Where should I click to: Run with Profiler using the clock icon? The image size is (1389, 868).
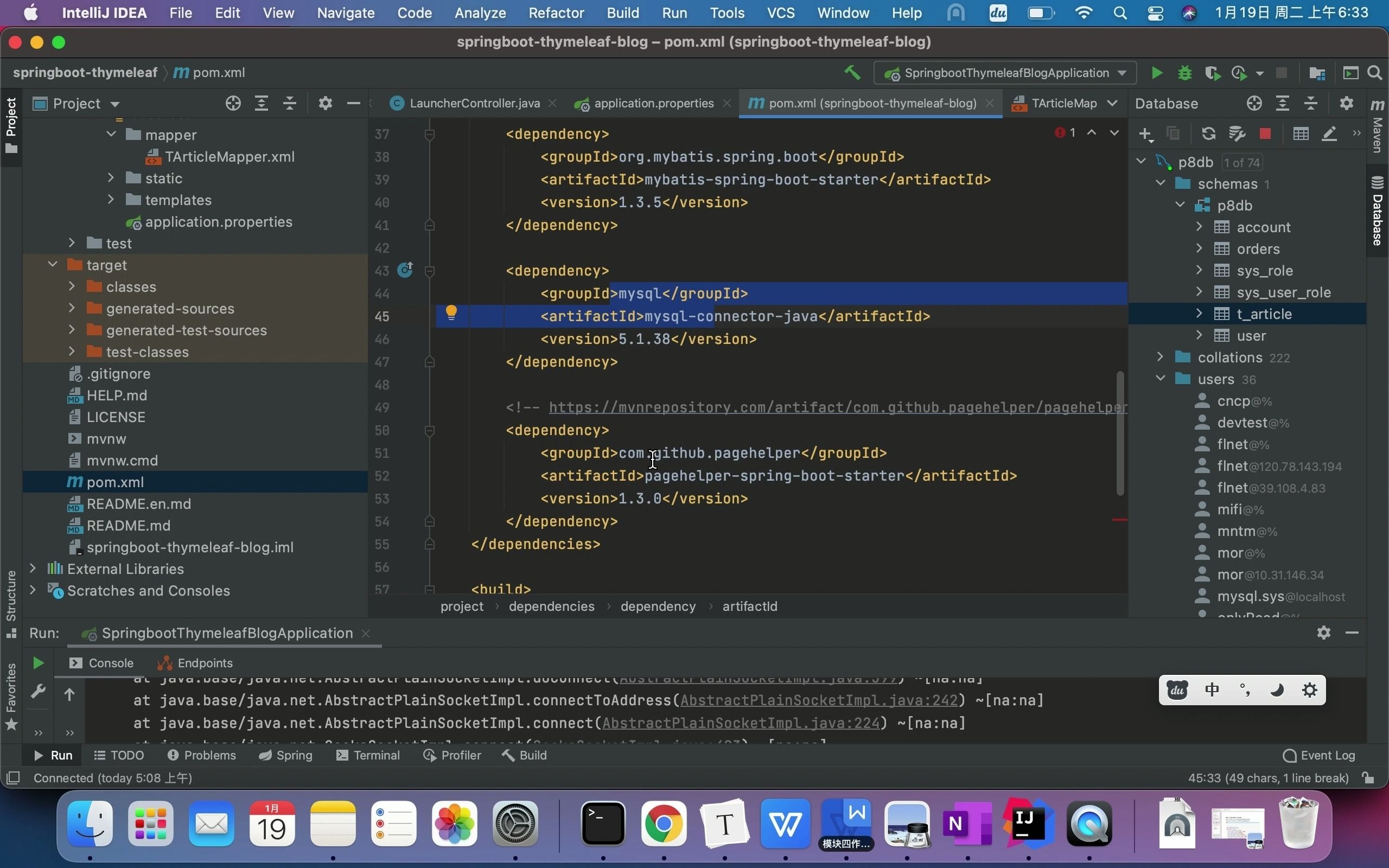(1239, 72)
